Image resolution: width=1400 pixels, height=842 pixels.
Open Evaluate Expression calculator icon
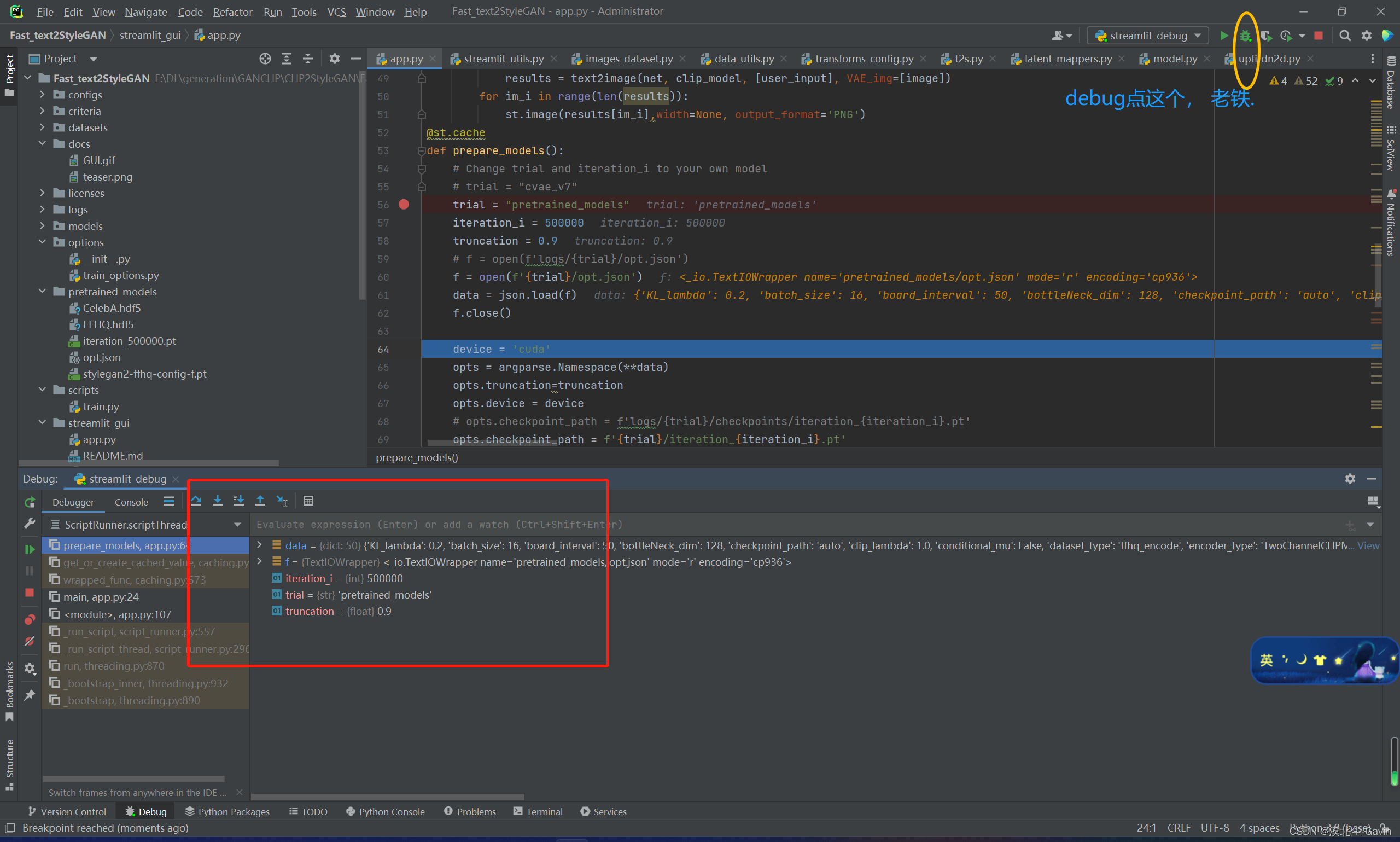pyautogui.click(x=308, y=501)
